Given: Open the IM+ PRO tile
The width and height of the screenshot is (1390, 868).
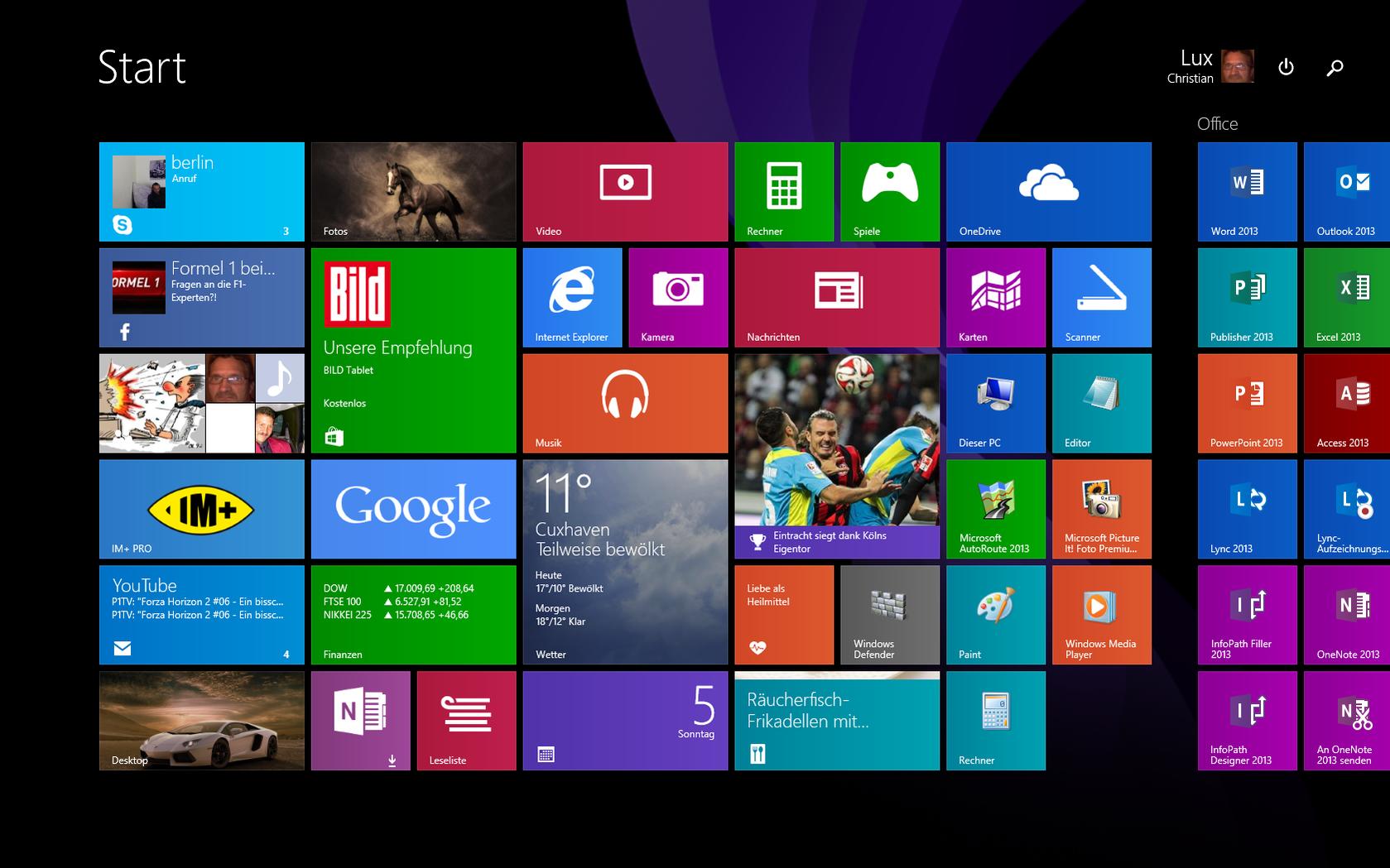Looking at the screenshot, I should tap(202, 510).
